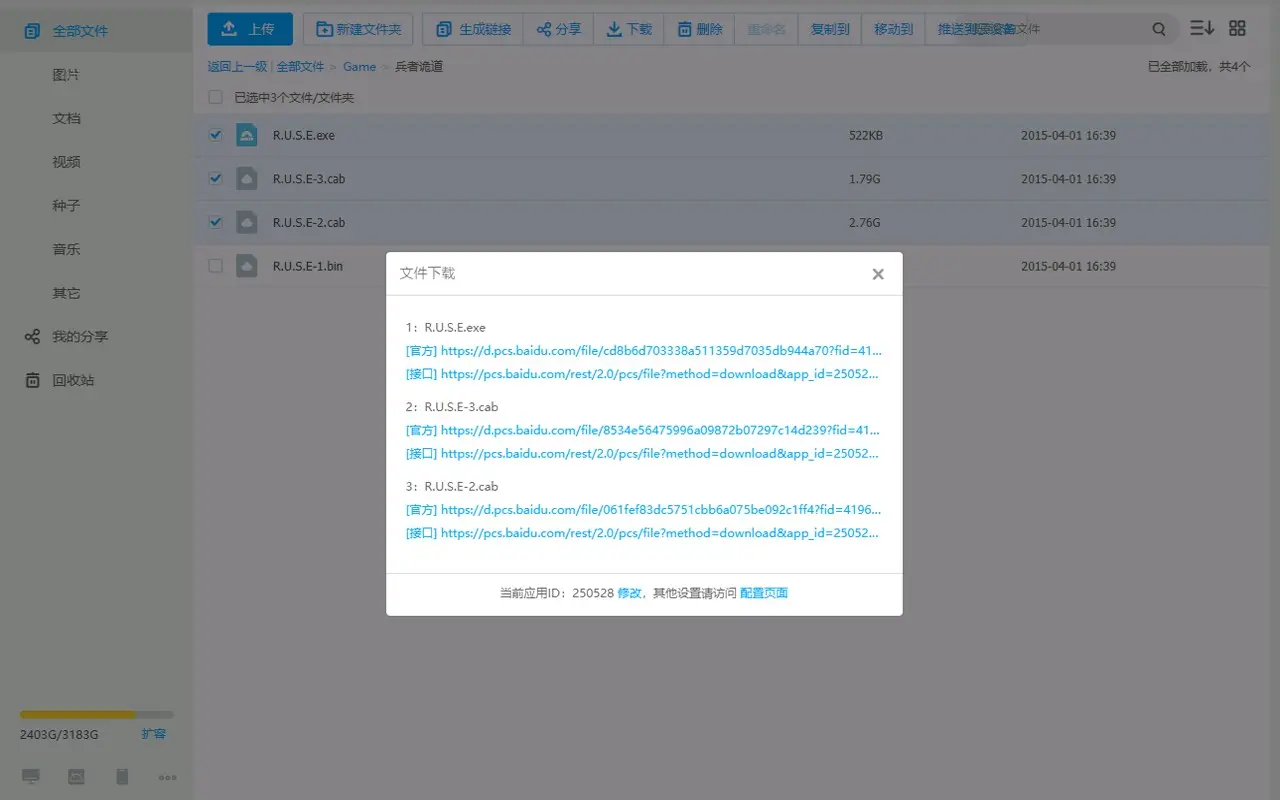The width and height of the screenshot is (1280, 800).
Task: Select the R.U.S.E-1.bin checkbox
Action: click(x=215, y=266)
